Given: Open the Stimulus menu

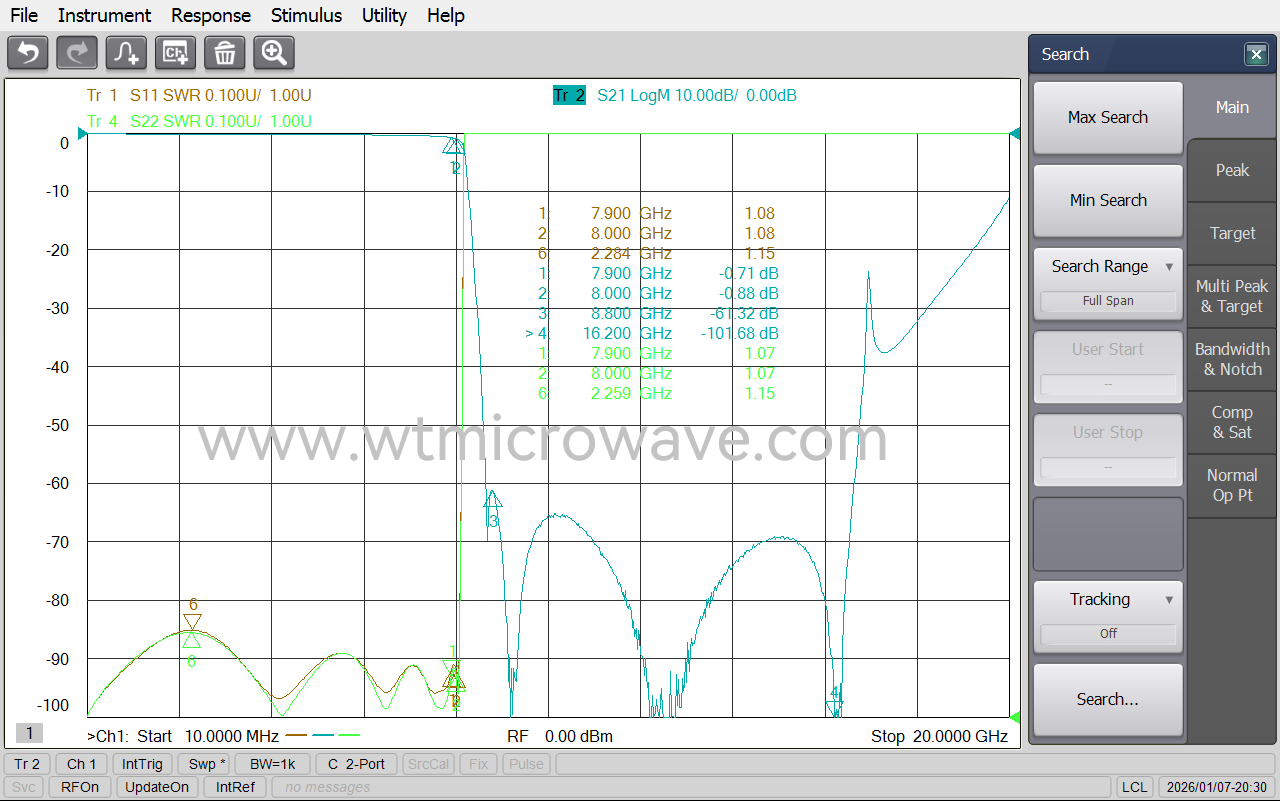Looking at the screenshot, I should click(x=306, y=15).
